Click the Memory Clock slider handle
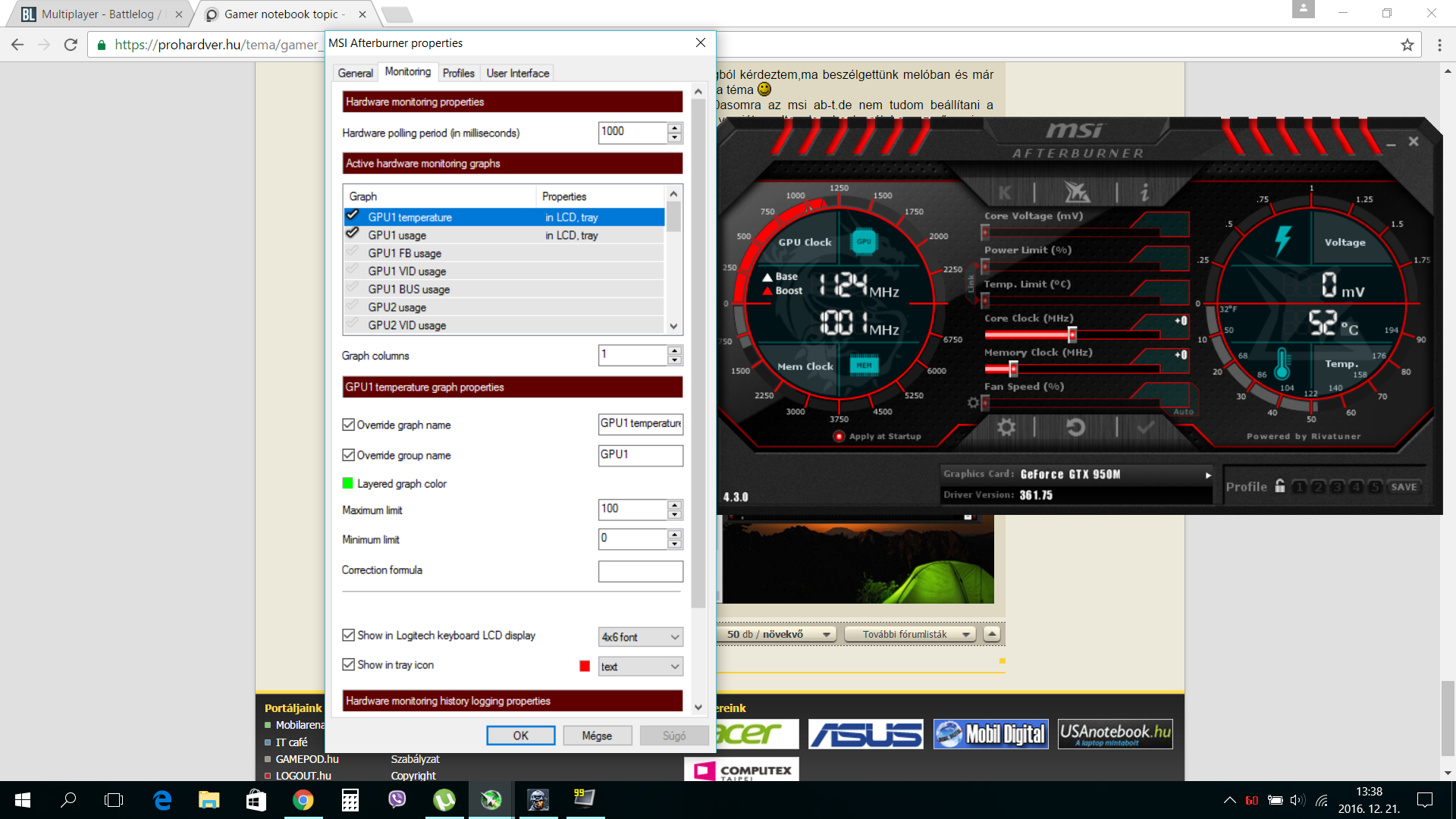Viewport: 1456px width, 819px height. coord(1013,369)
